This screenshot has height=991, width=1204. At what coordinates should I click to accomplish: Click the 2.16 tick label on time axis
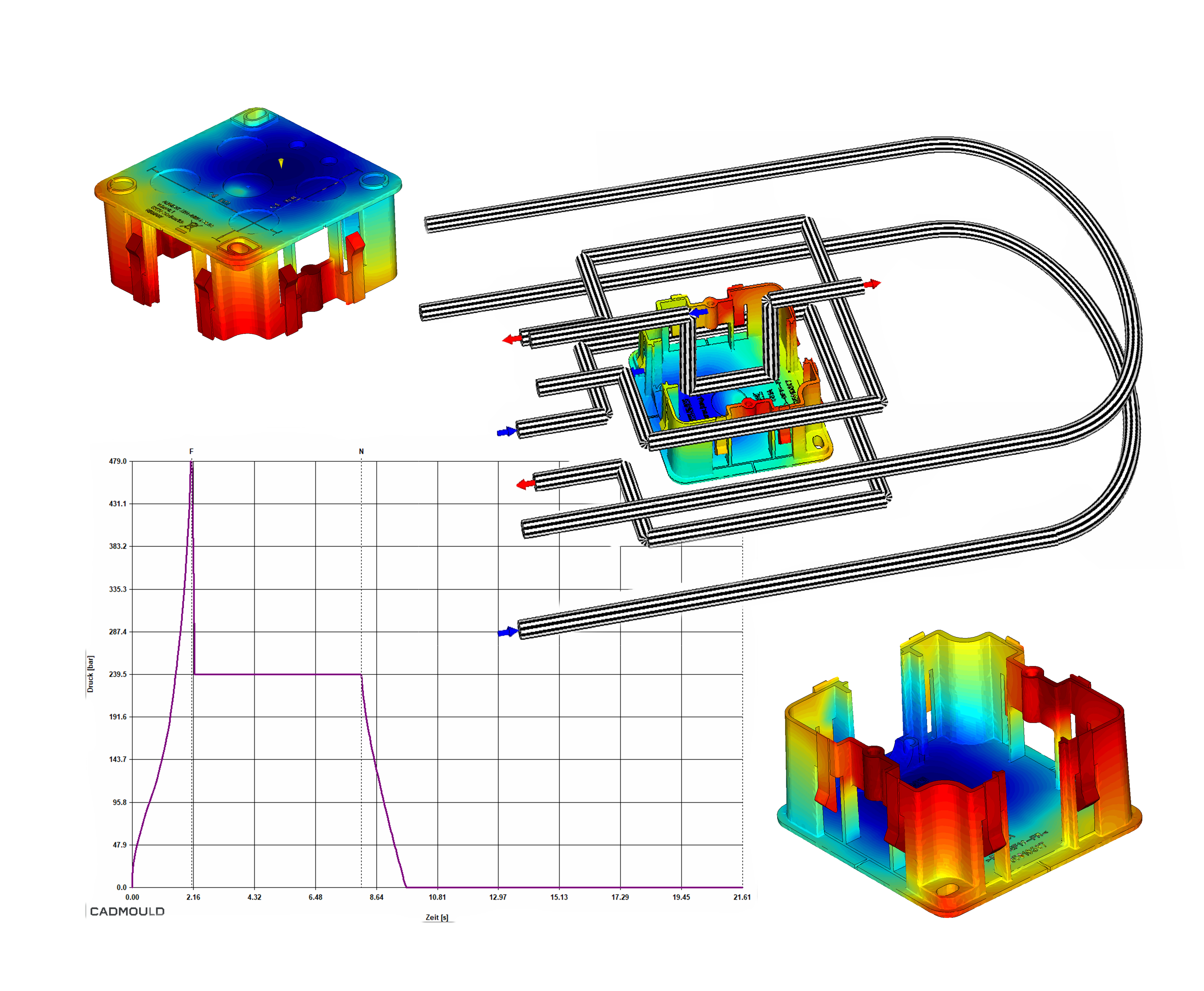pos(193,897)
